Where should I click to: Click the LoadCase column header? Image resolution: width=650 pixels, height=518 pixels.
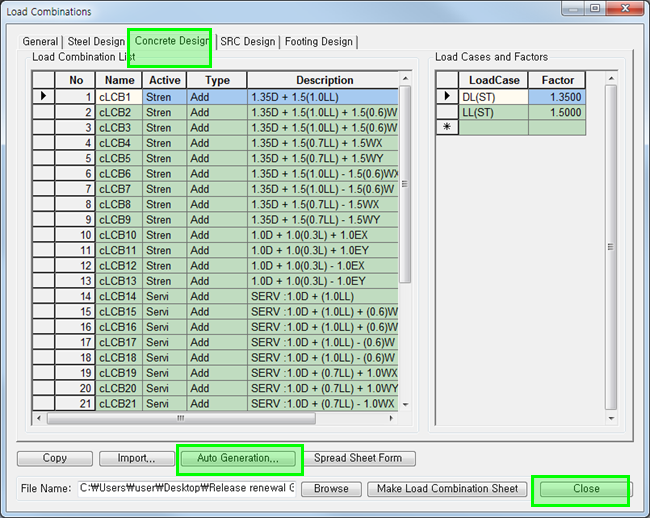pos(493,80)
